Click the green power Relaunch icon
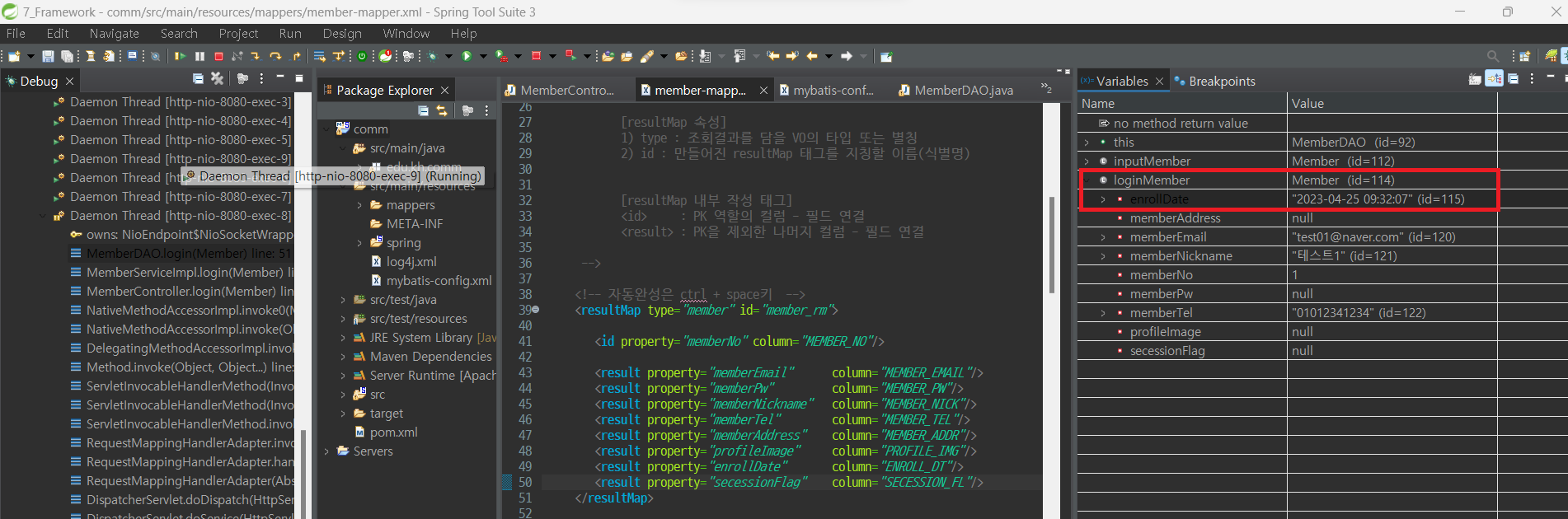 click(362, 56)
